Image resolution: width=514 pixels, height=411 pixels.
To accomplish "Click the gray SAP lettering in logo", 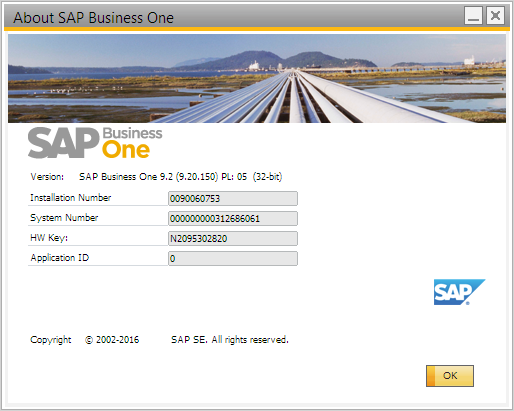I will tap(64, 143).
